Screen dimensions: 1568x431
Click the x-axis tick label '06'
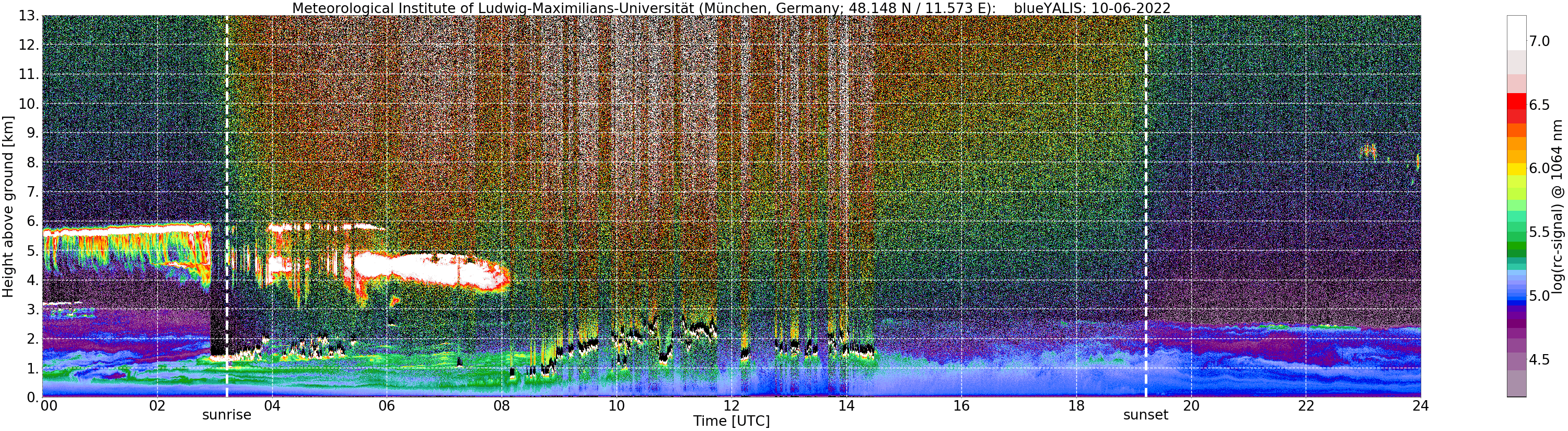(387, 406)
